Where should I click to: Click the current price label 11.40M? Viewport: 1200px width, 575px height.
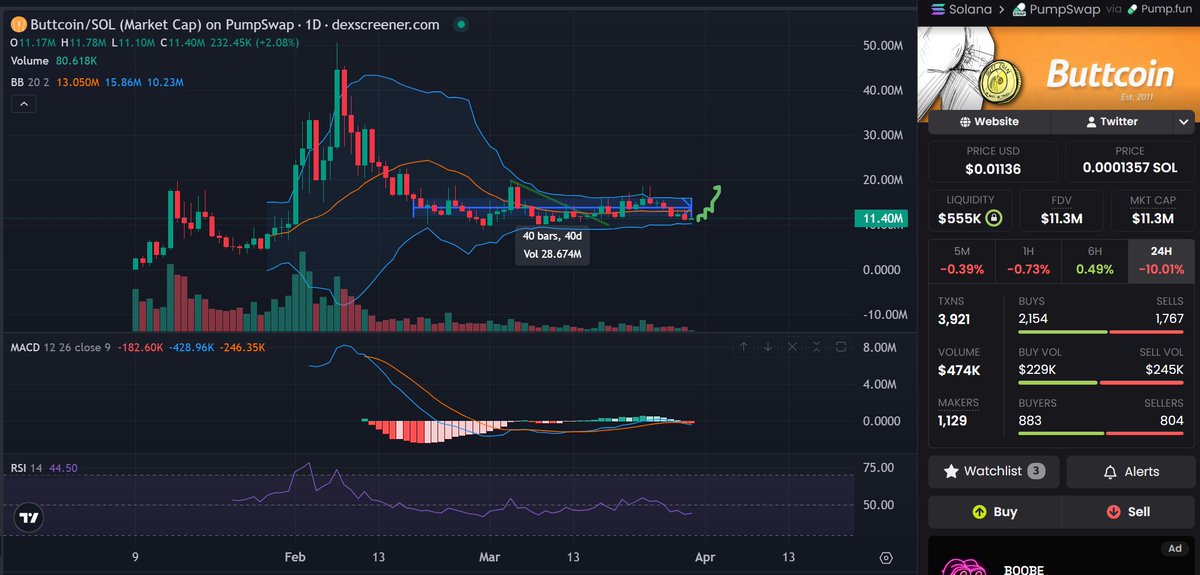(x=882, y=218)
